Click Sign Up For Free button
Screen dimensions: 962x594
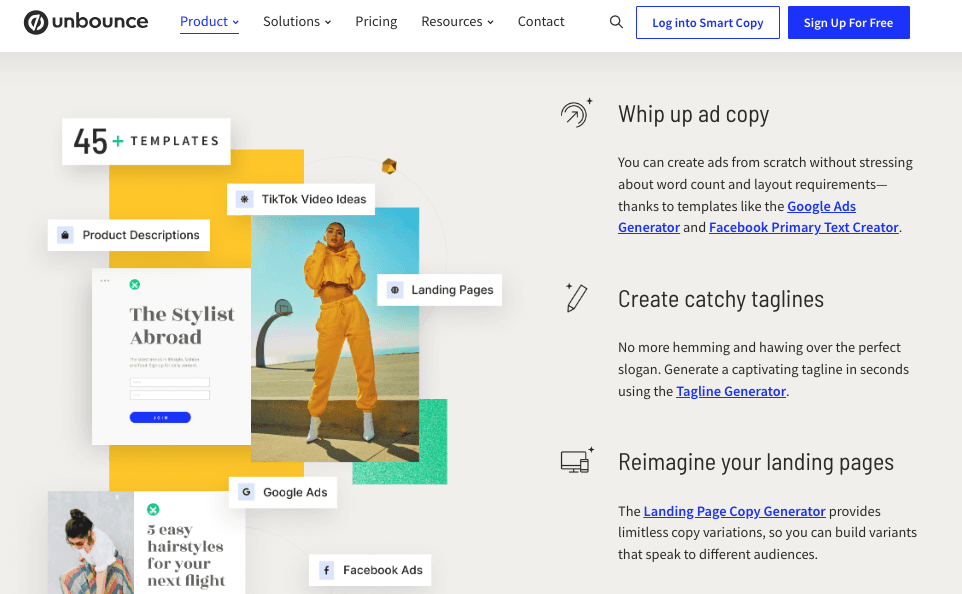(848, 23)
